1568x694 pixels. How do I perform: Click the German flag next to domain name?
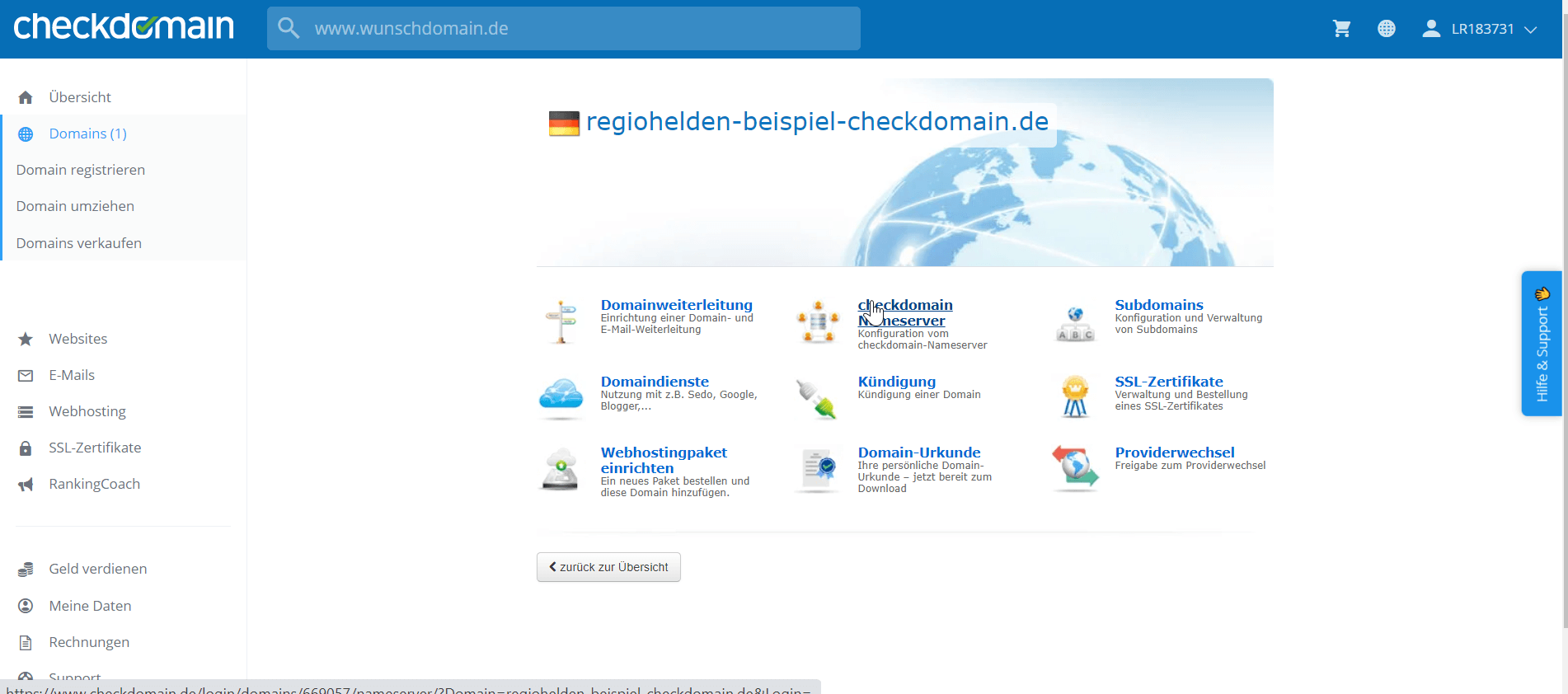click(564, 124)
